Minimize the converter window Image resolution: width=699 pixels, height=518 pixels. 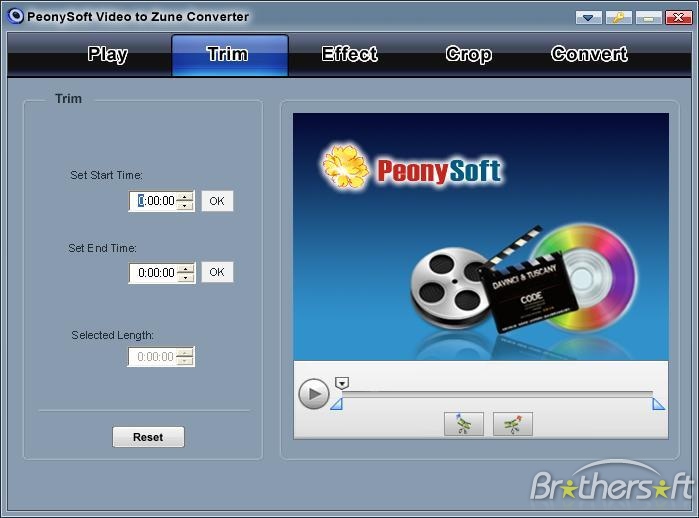pyautogui.click(x=649, y=18)
